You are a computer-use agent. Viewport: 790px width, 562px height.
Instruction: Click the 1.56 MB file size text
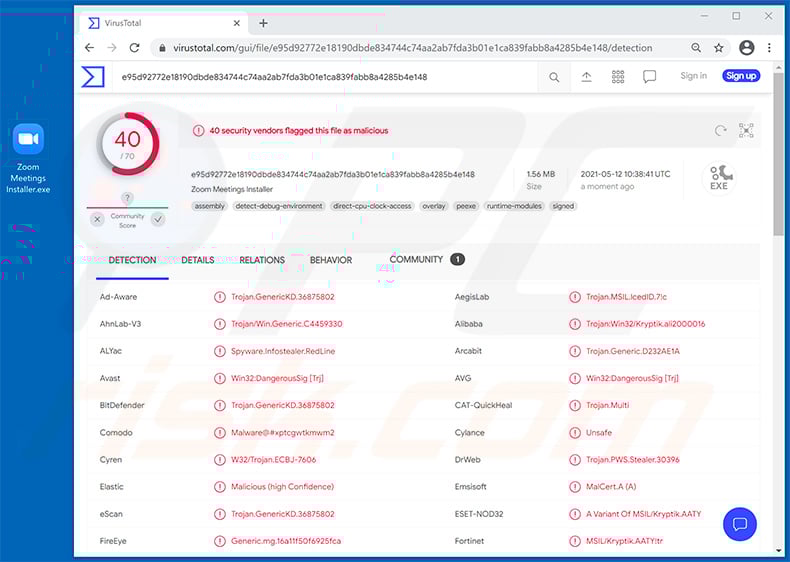click(x=541, y=174)
